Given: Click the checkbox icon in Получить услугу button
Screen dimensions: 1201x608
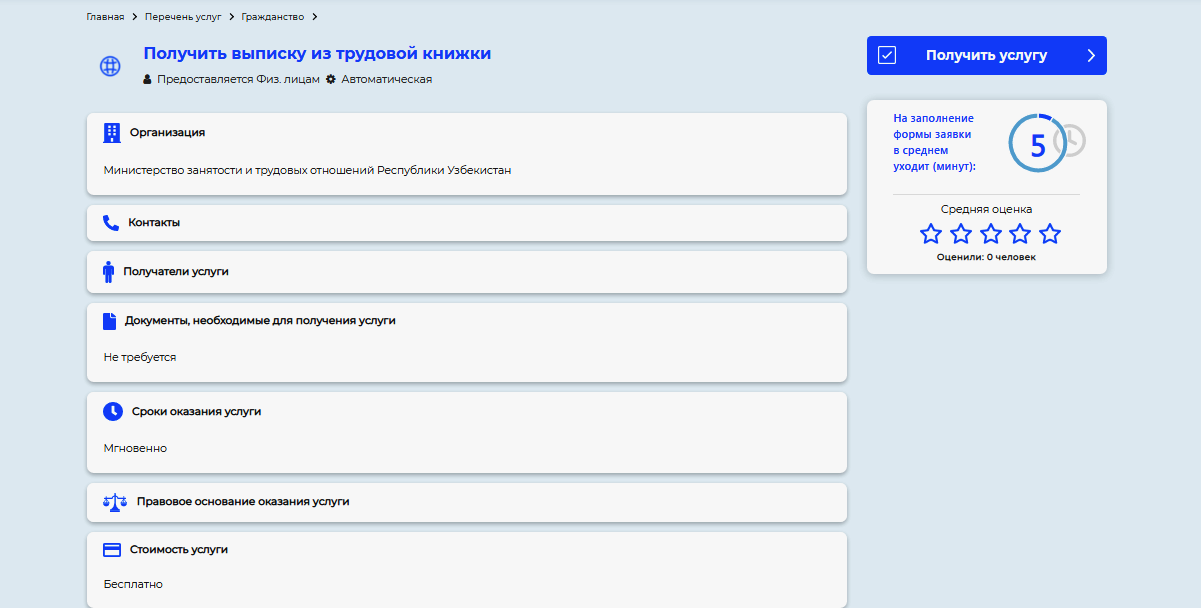Looking at the screenshot, I should click(887, 56).
